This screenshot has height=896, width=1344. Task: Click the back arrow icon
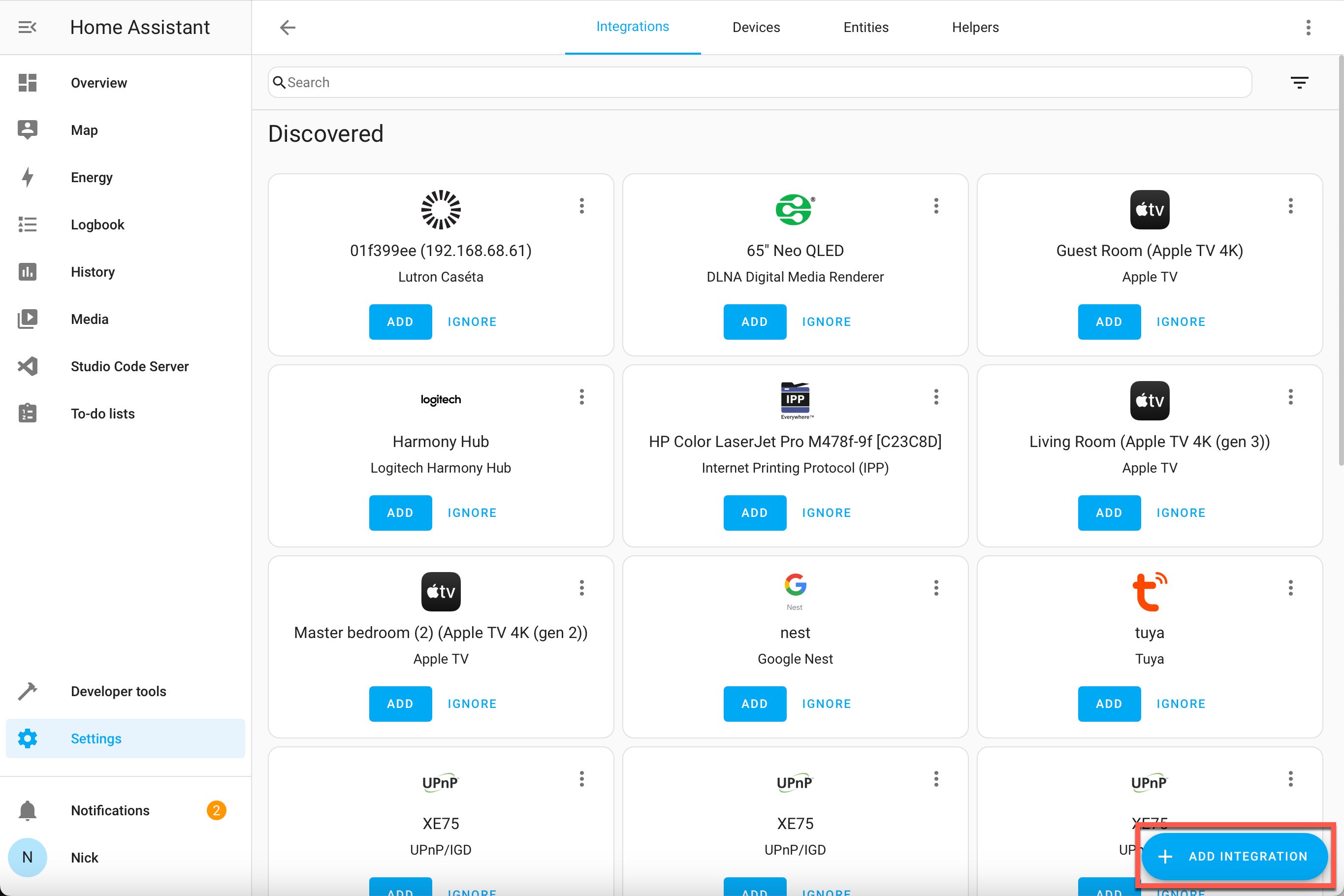(x=288, y=27)
